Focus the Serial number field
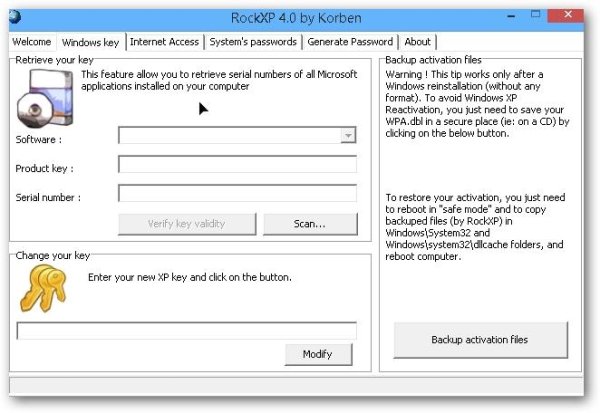This screenshot has width=600, height=413. [238, 193]
